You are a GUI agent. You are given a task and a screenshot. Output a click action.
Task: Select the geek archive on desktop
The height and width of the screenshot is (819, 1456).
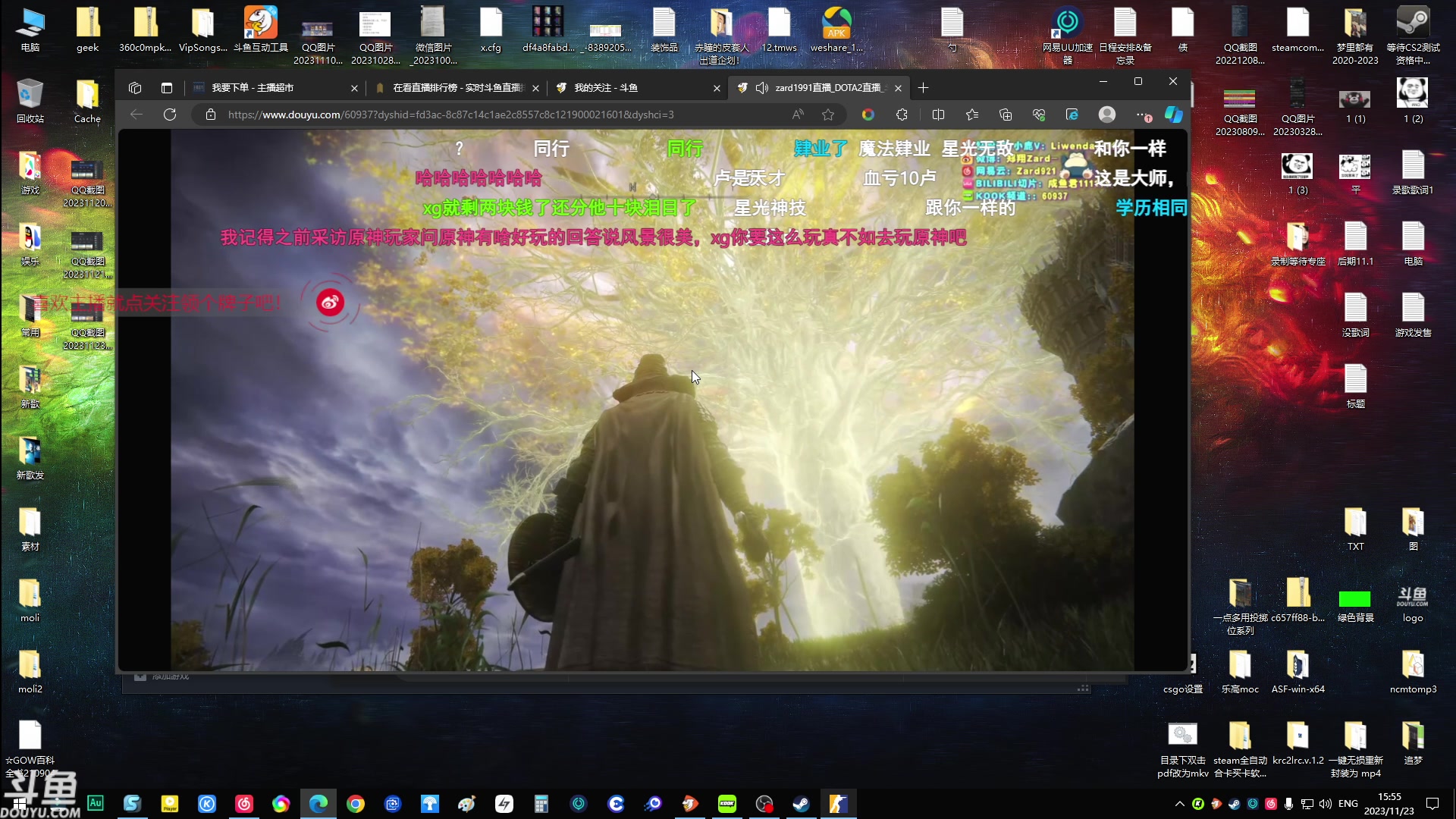[88, 30]
